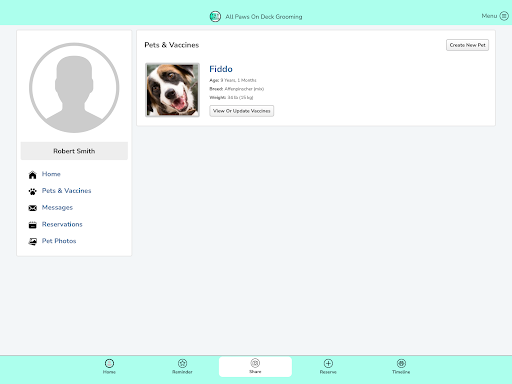Viewport: 512px width, 384px height.
Task: Click the Reservations calendar icon
Action: tap(32, 225)
